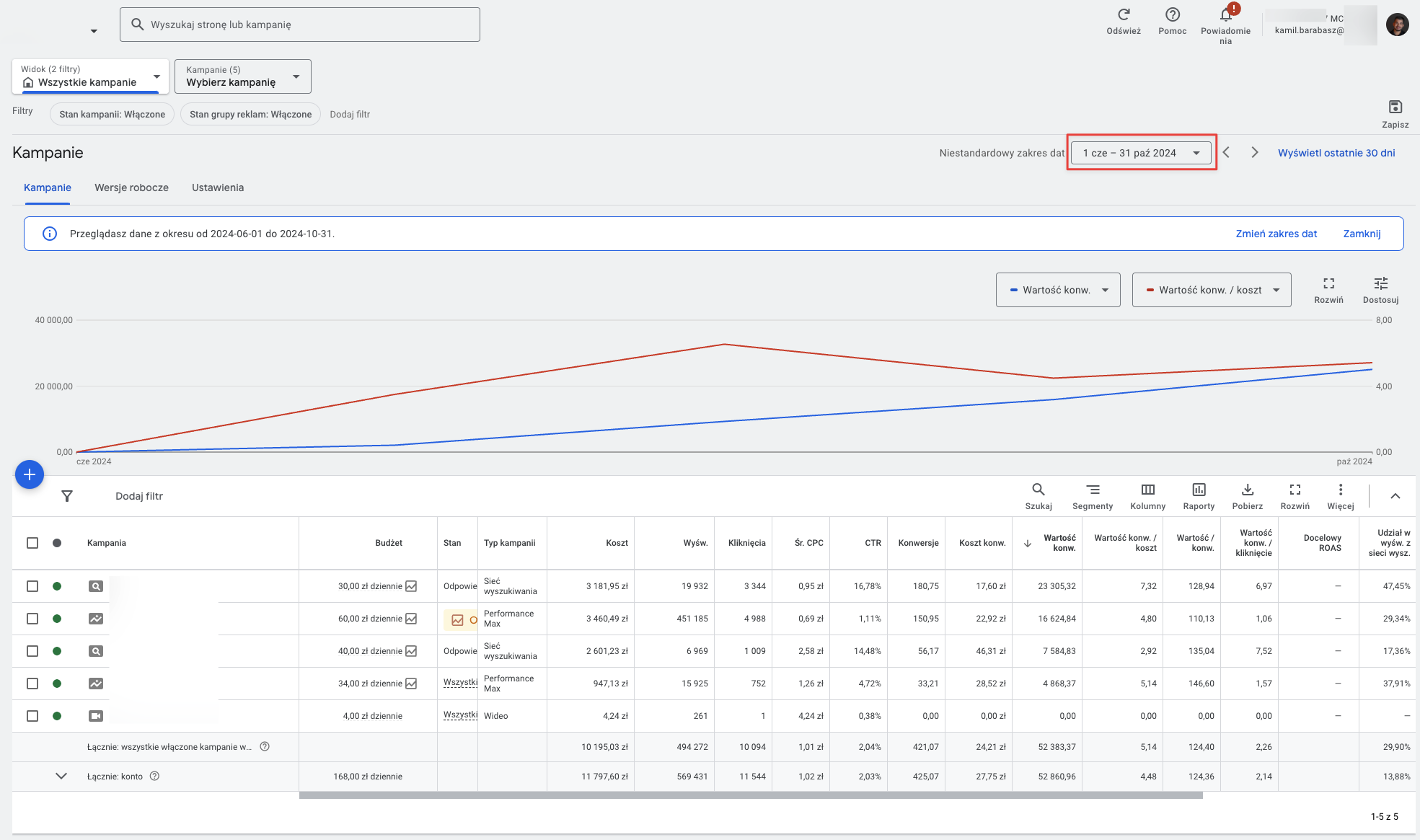Open the Wartość konw. chart metric dropdown
1420x840 pixels.
[1058, 290]
